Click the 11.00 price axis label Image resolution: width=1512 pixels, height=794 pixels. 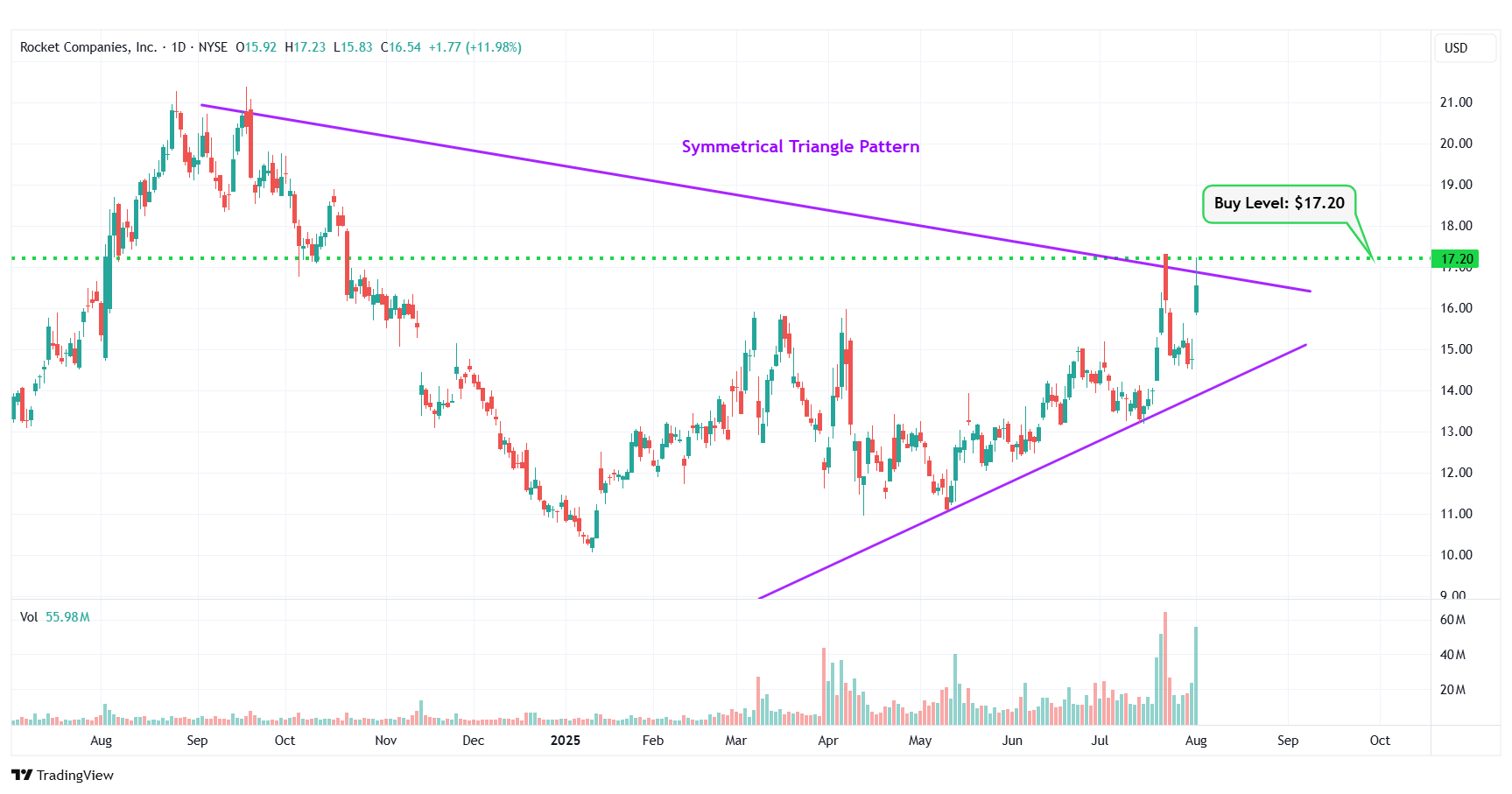pyautogui.click(x=1456, y=514)
